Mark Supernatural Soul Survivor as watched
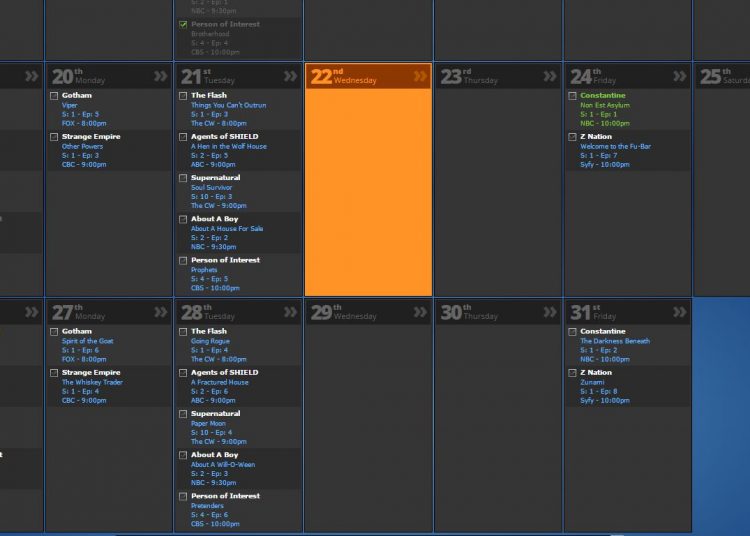The height and width of the screenshot is (536, 750). 183,178
